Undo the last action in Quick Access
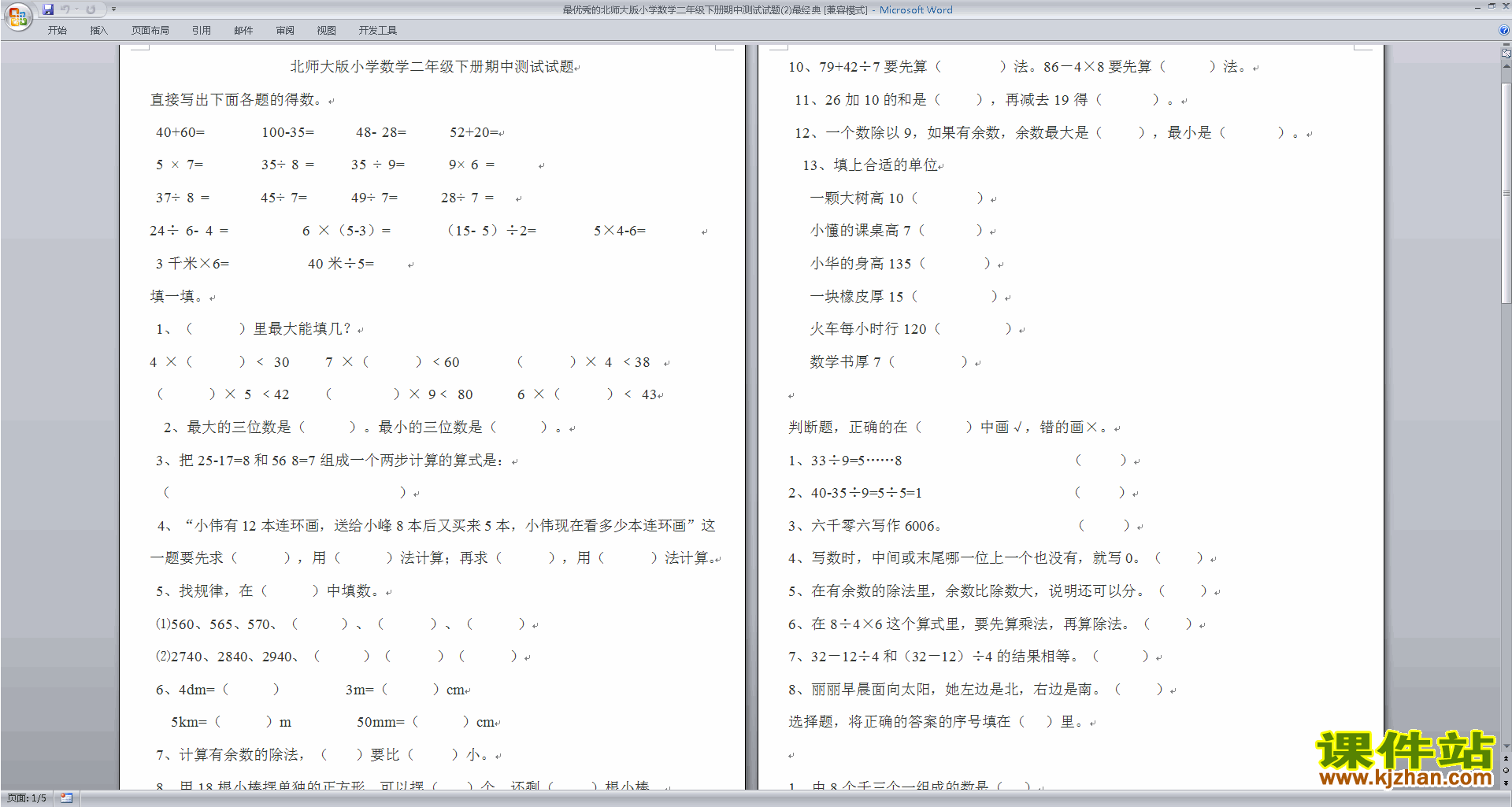This screenshot has width=1512, height=807. pyautogui.click(x=65, y=9)
